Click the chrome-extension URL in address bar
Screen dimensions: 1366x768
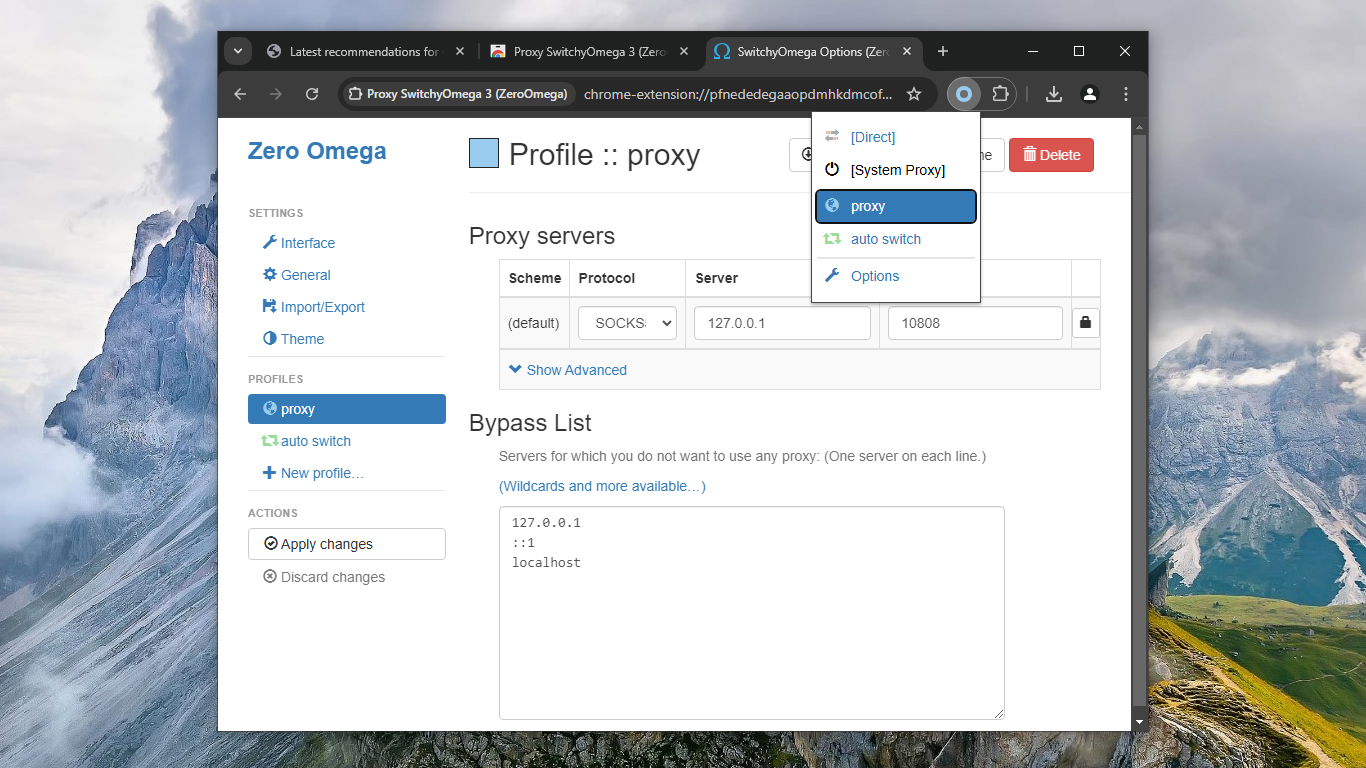pyautogui.click(x=738, y=94)
